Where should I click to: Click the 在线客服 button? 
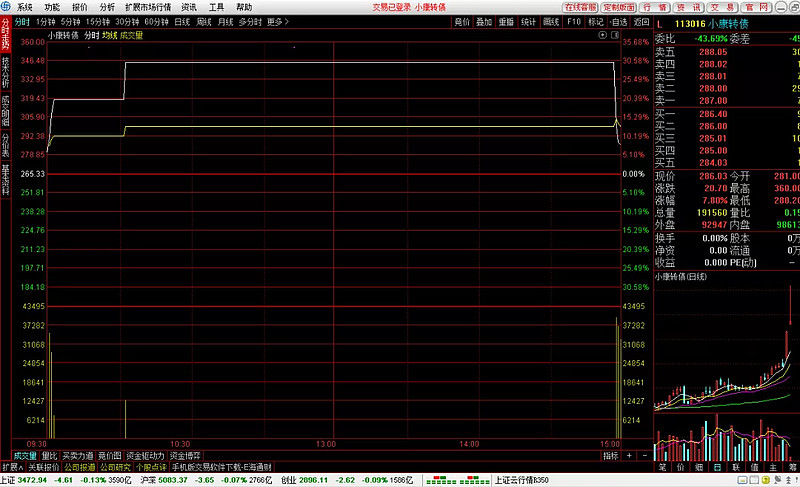[580, 7]
